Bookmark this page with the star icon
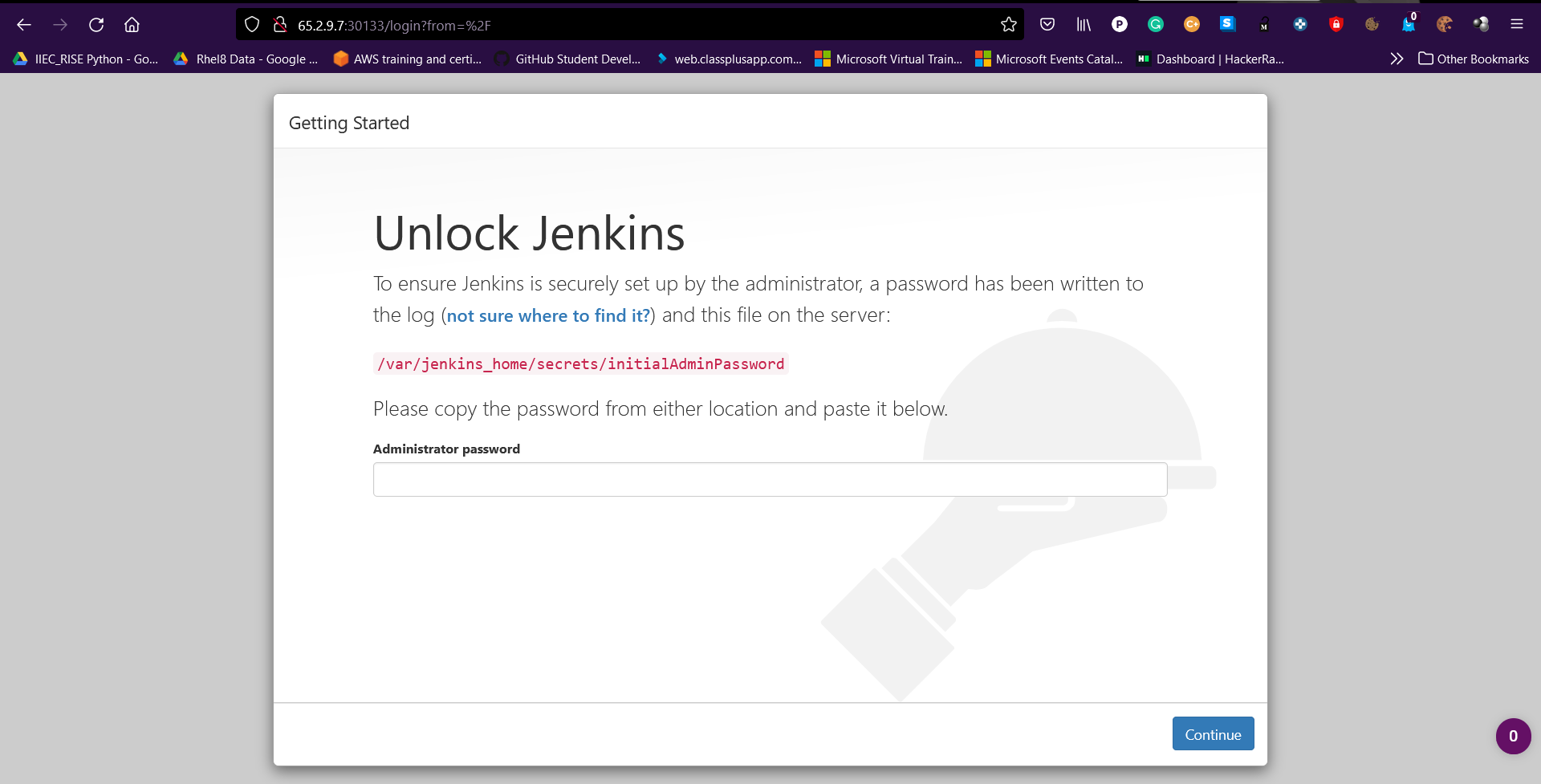 point(1008,25)
